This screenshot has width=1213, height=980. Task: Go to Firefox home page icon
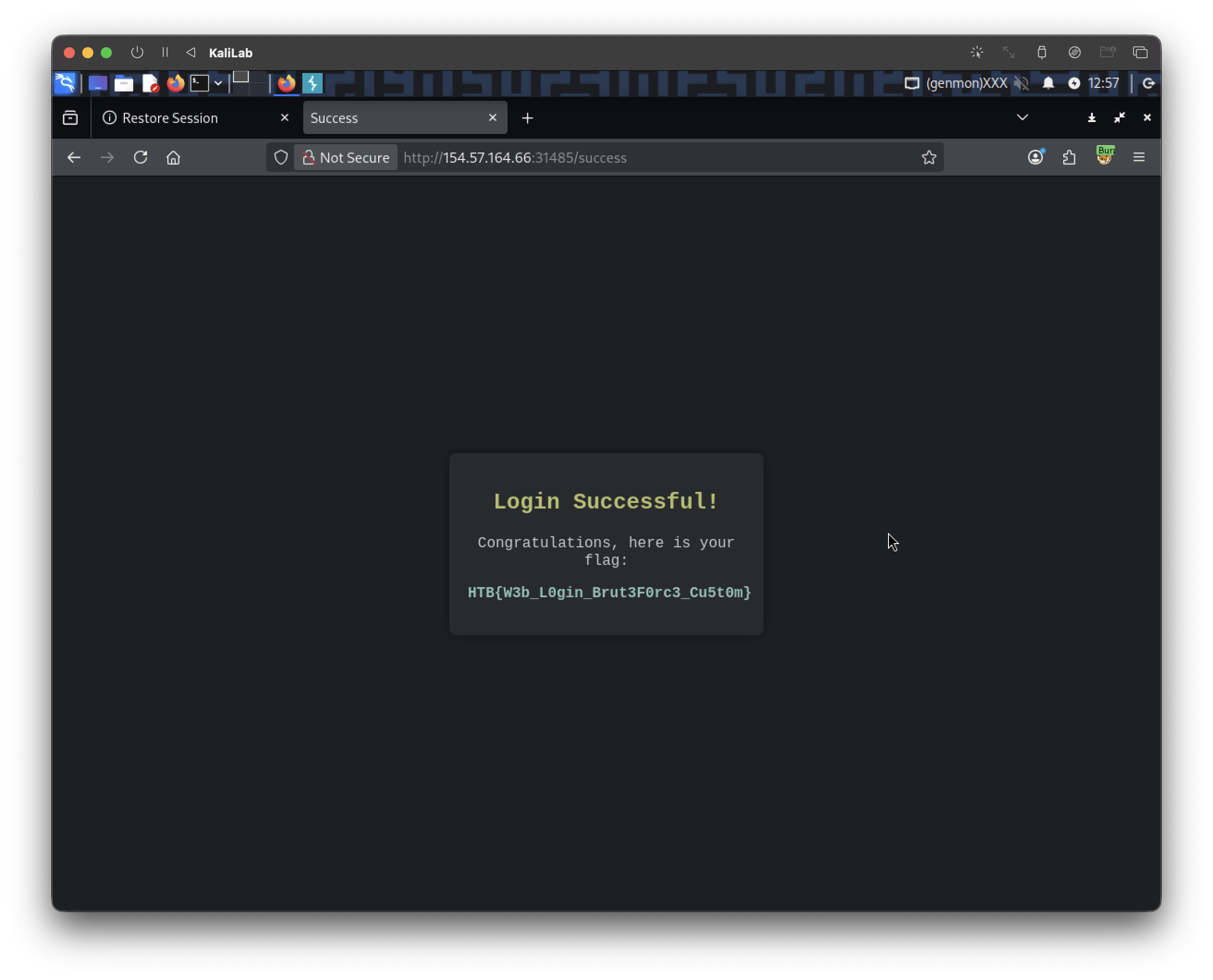(173, 158)
